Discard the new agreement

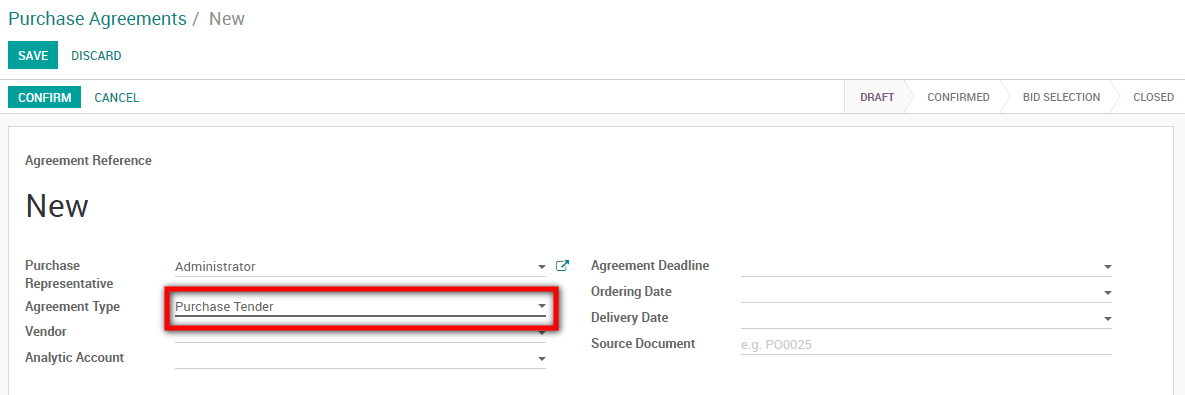(96, 56)
